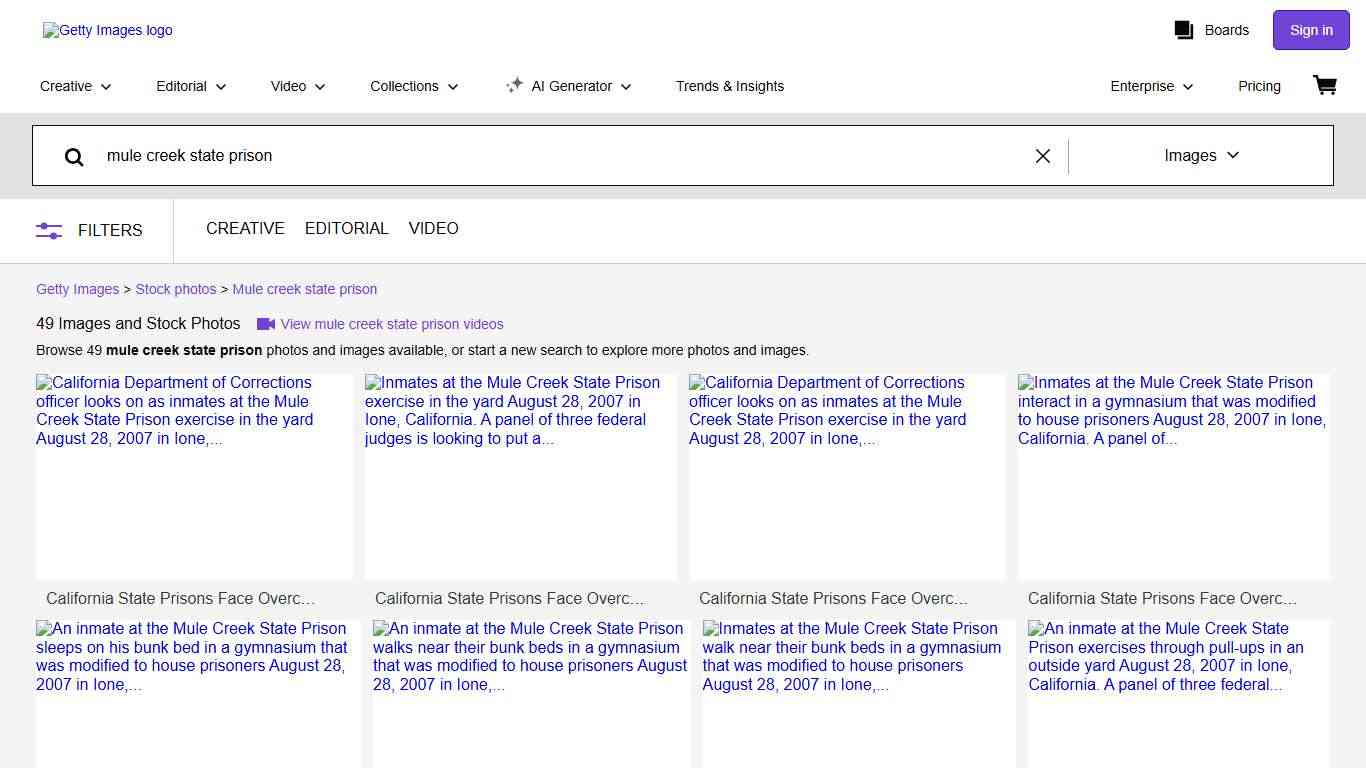The width and height of the screenshot is (1366, 768).
Task: Click the Getty Images logo
Action: [x=108, y=30]
